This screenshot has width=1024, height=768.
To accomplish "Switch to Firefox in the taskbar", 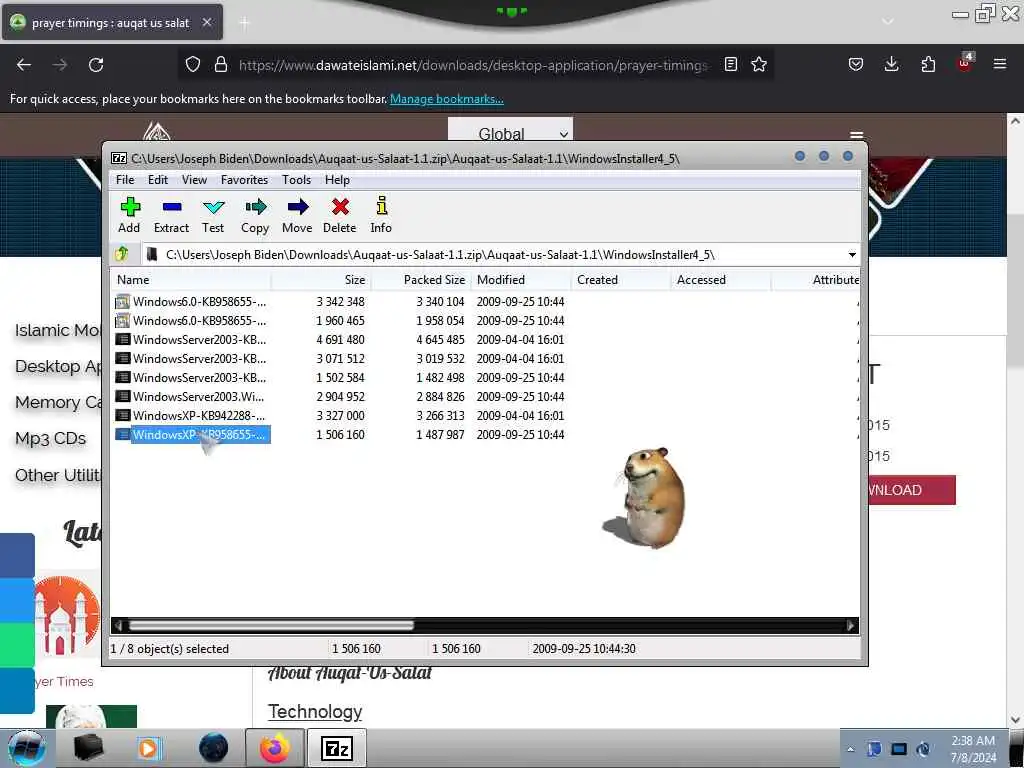I will coord(274,748).
